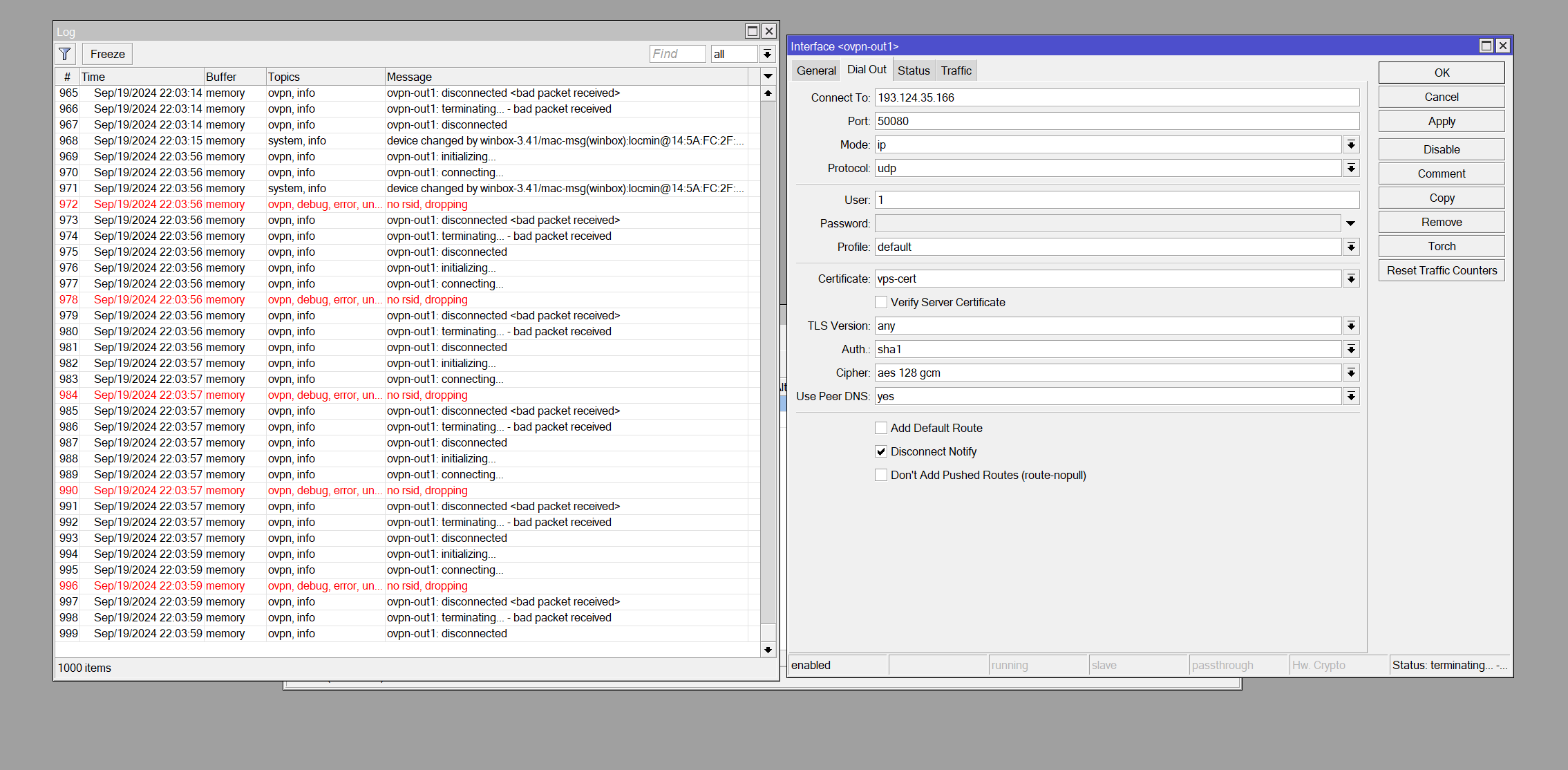
Task: Apply the interface settings
Action: click(1442, 121)
